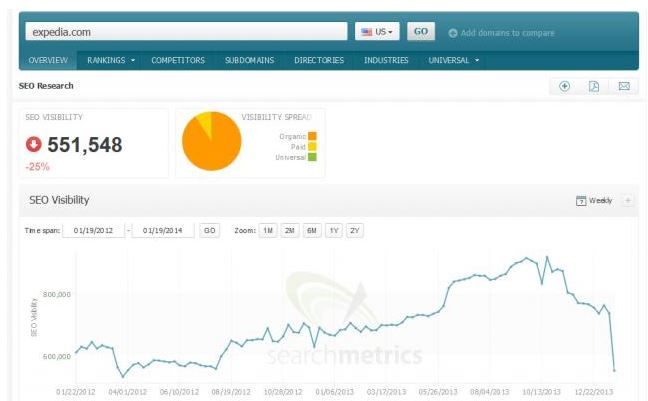
Task: Set chart zoom to 2Y
Action: click(x=355, y=231)
